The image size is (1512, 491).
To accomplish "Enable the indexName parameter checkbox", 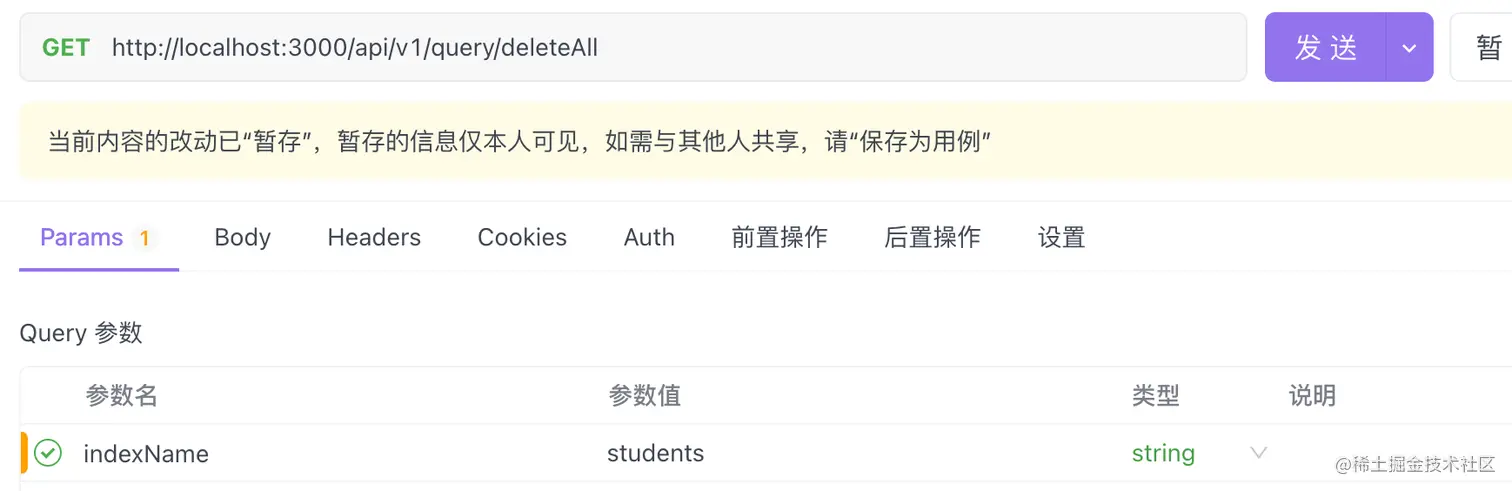I will 47,453.
